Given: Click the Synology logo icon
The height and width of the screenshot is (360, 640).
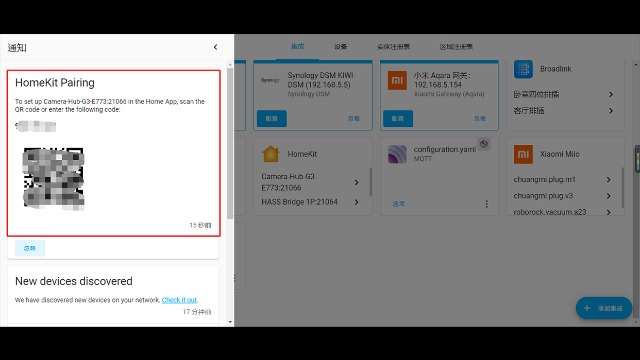Looking at the screenshot, I should 270,80.
